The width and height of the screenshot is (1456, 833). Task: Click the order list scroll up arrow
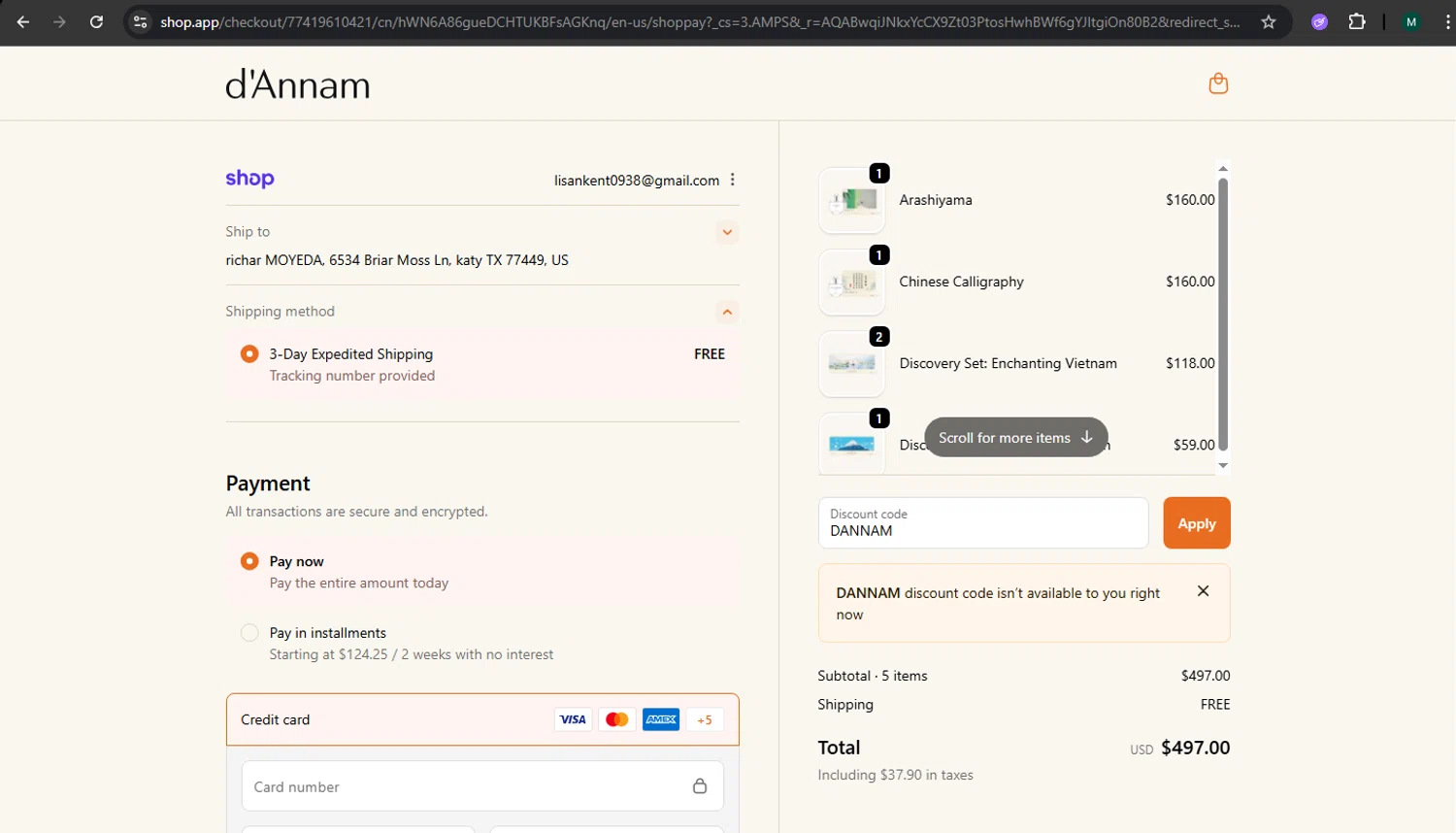1223,169
